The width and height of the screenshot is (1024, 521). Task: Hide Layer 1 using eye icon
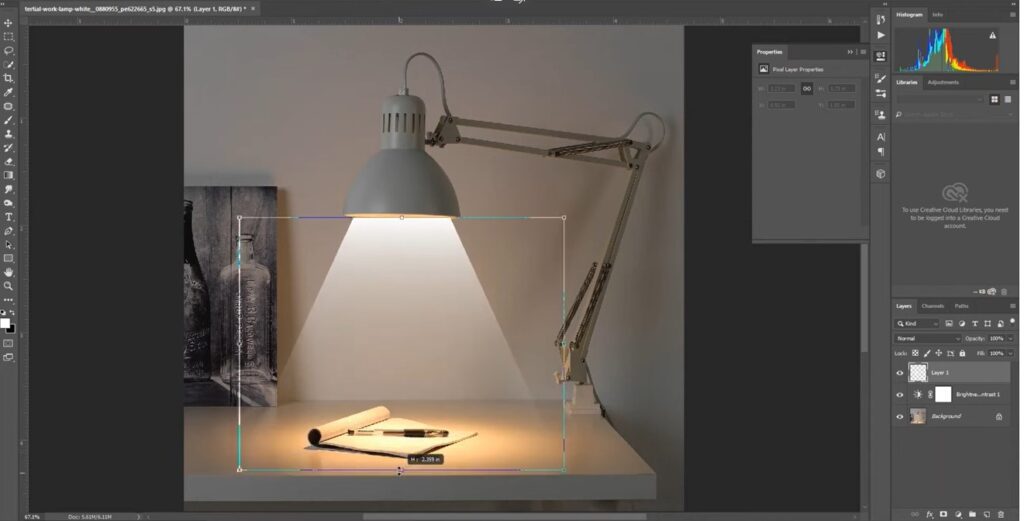[x=900, y=373]
